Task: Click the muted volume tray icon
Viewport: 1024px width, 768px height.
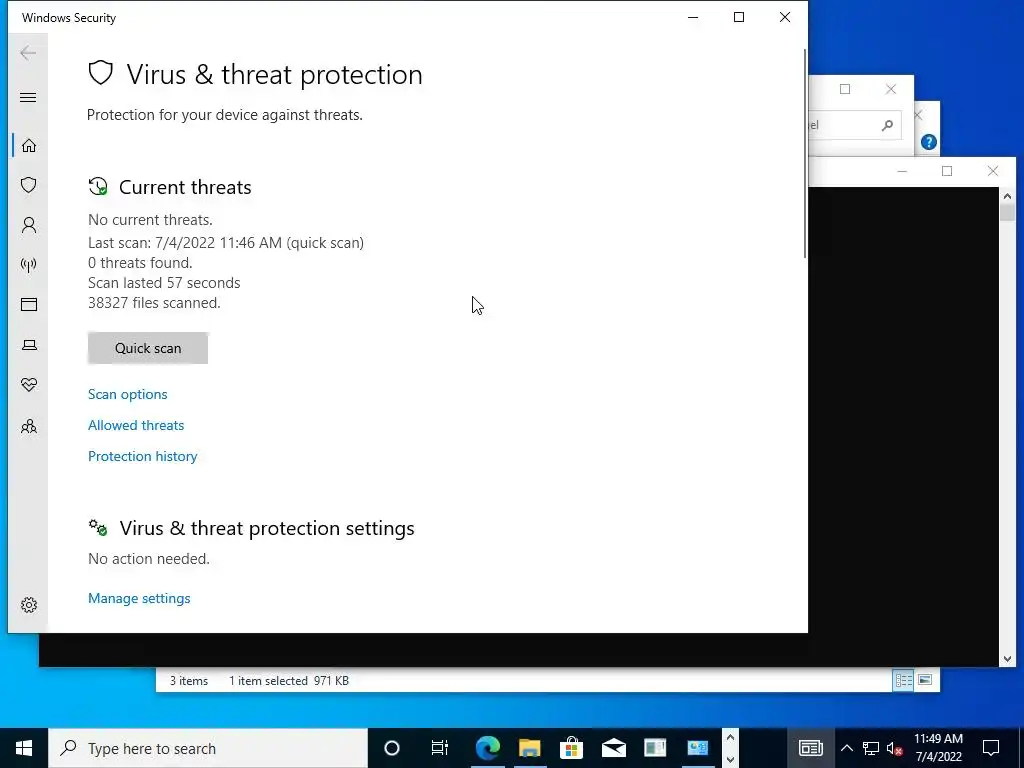Action: coord(895,748)
